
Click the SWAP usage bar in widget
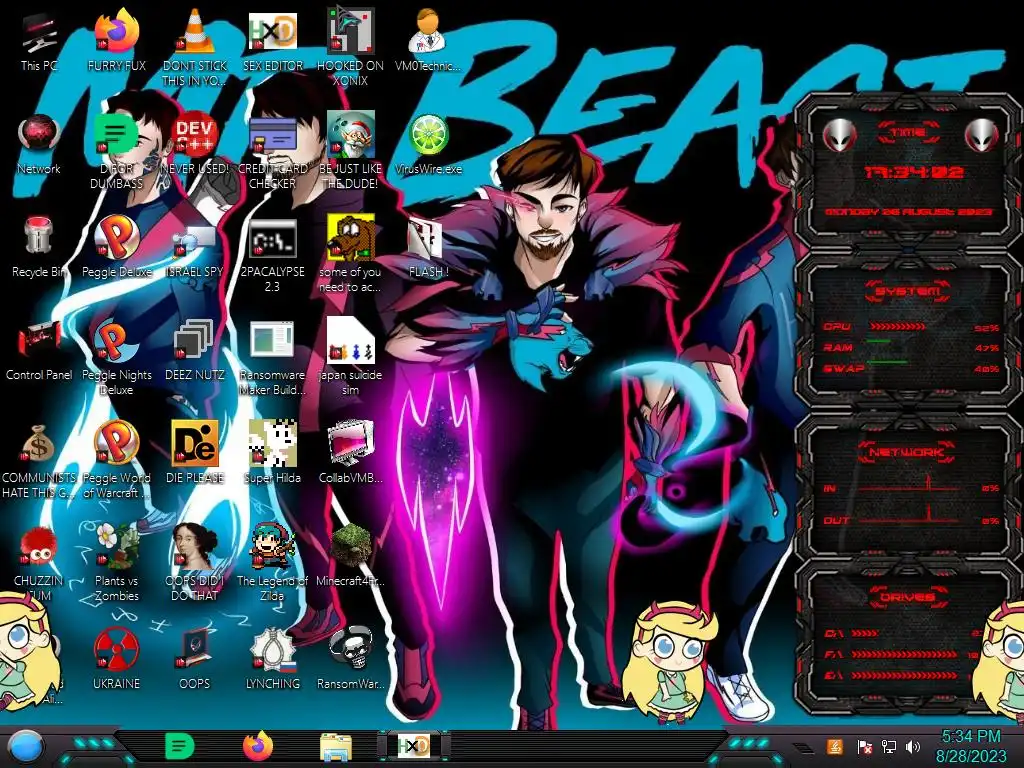click(887, 362)
